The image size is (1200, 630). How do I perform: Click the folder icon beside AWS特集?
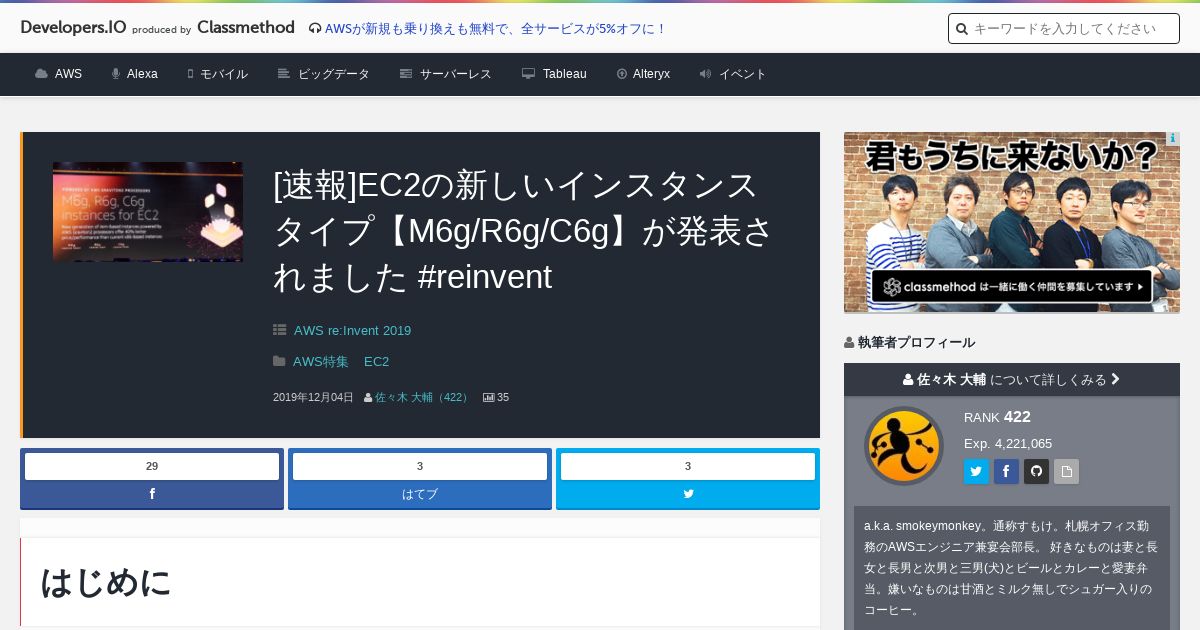(280, 362)
